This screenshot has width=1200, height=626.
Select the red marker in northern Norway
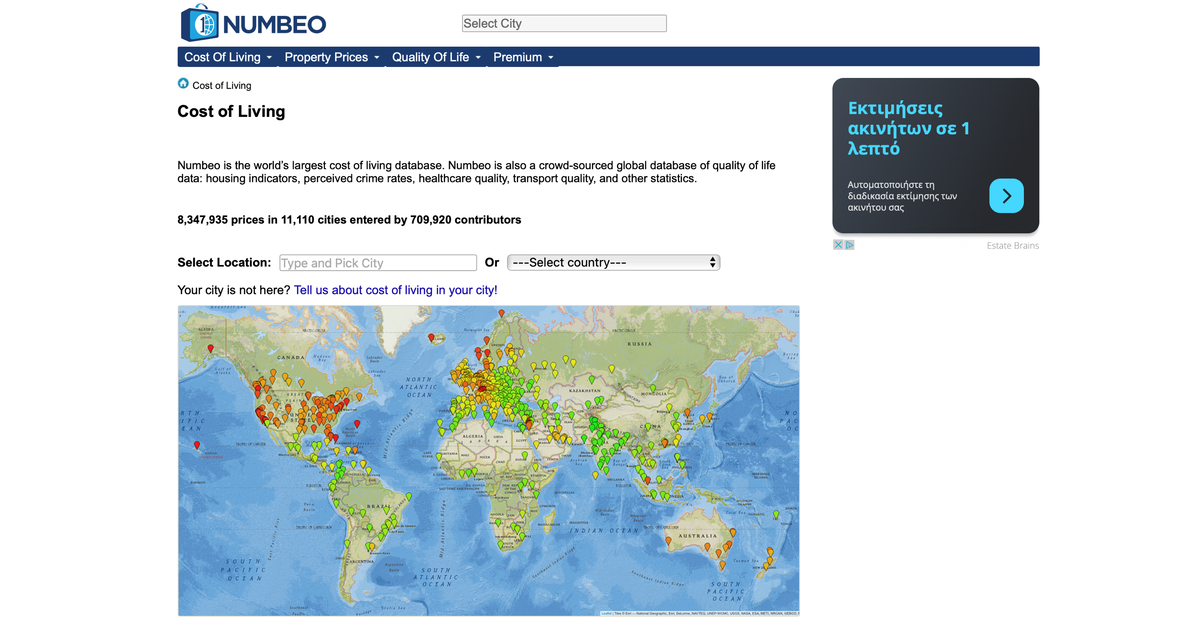[501, 315]
